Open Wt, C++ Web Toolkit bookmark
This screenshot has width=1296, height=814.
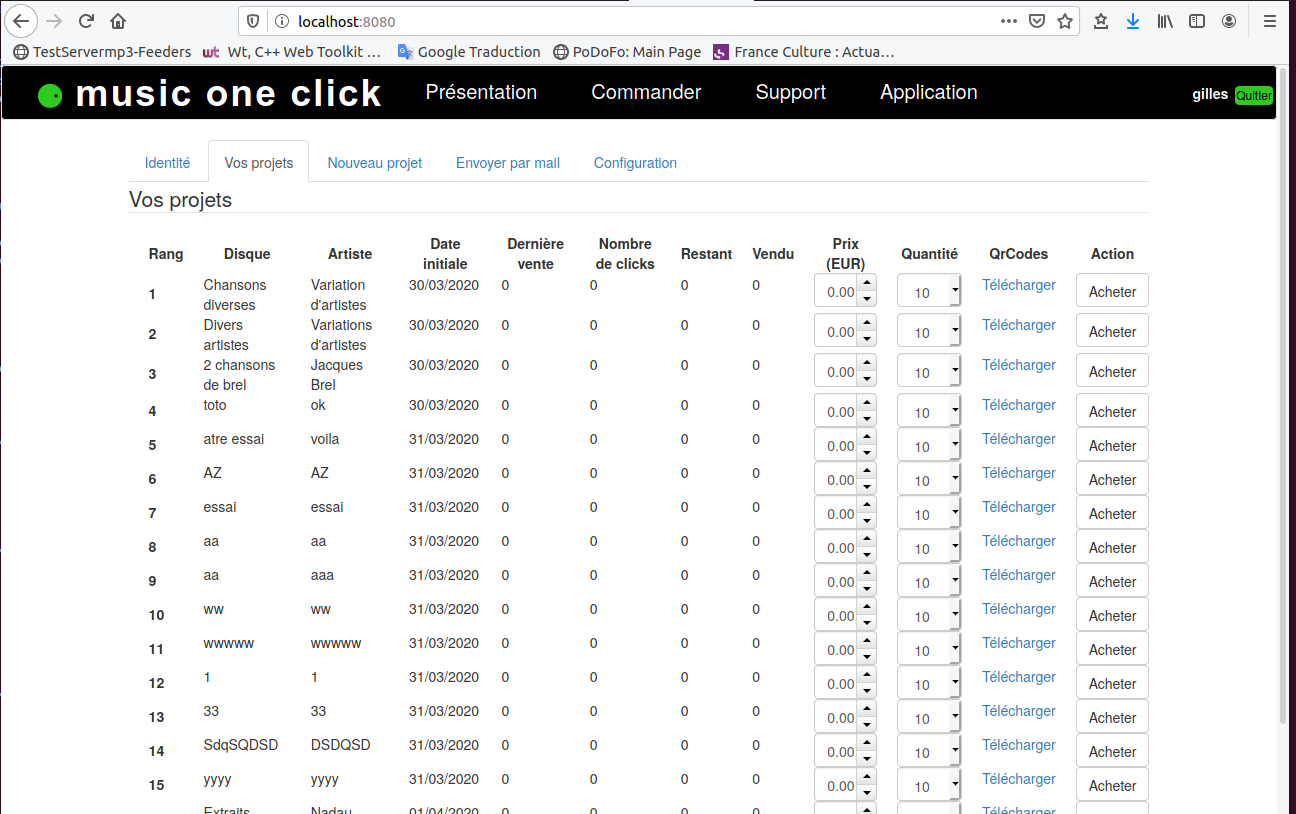point(292,52)
